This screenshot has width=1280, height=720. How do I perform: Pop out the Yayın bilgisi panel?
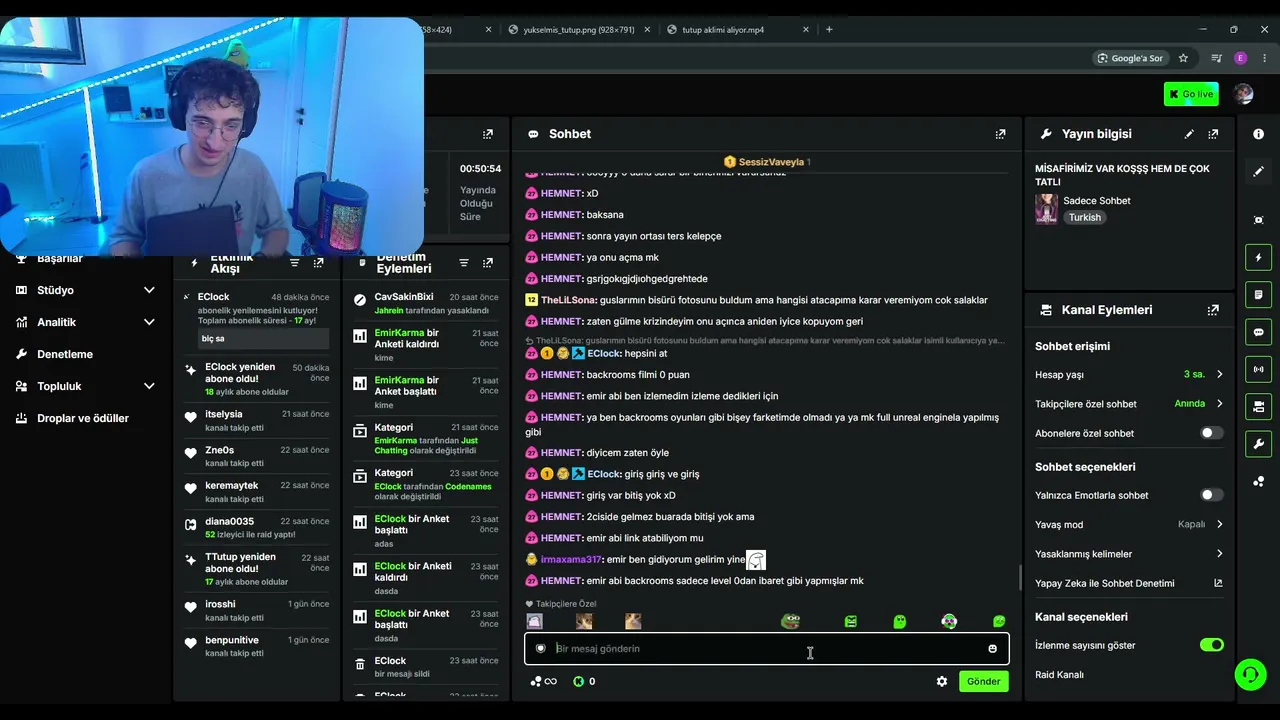(x=1213, y=134)
